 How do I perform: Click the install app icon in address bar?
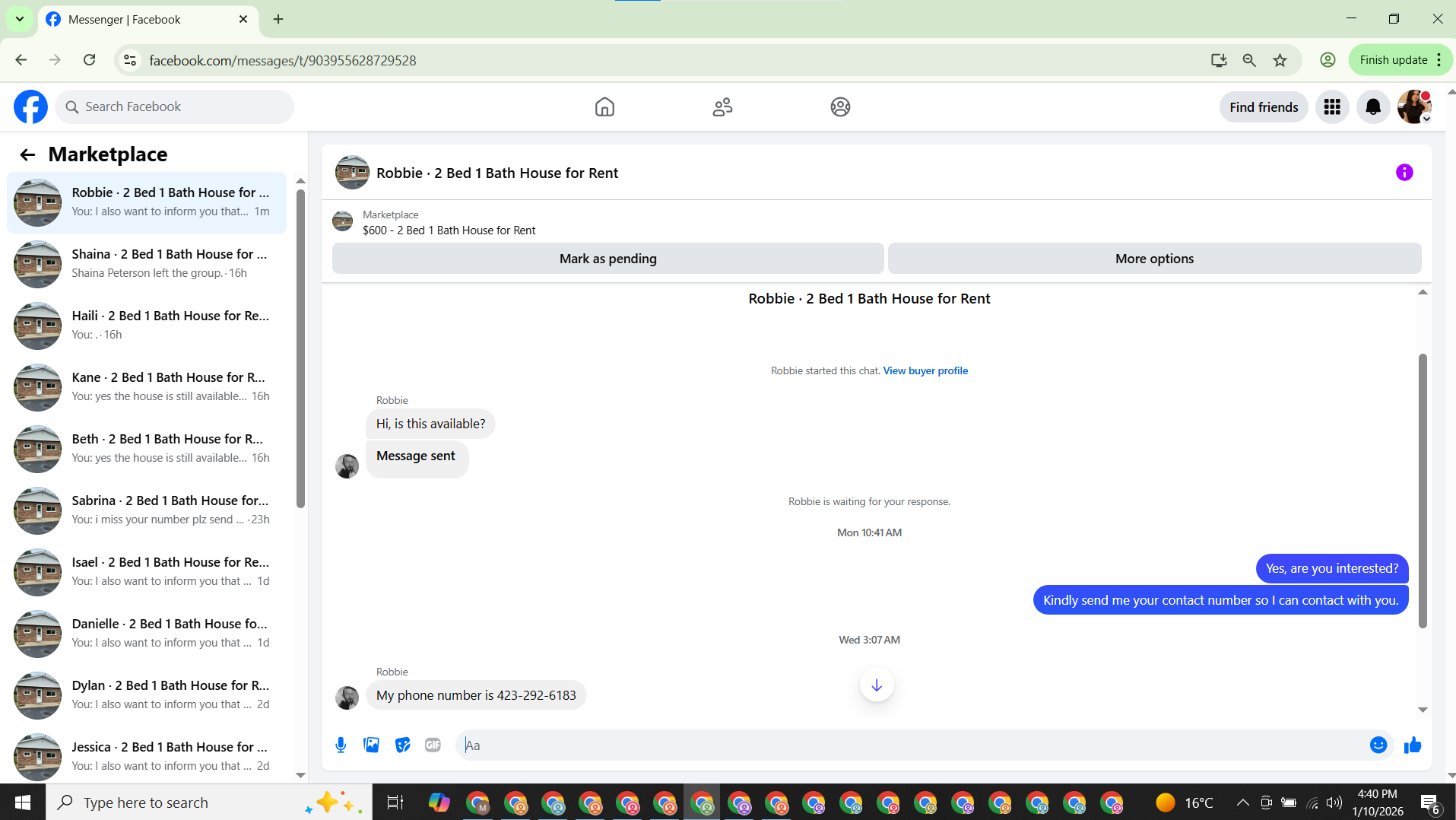click(1219, 60)
